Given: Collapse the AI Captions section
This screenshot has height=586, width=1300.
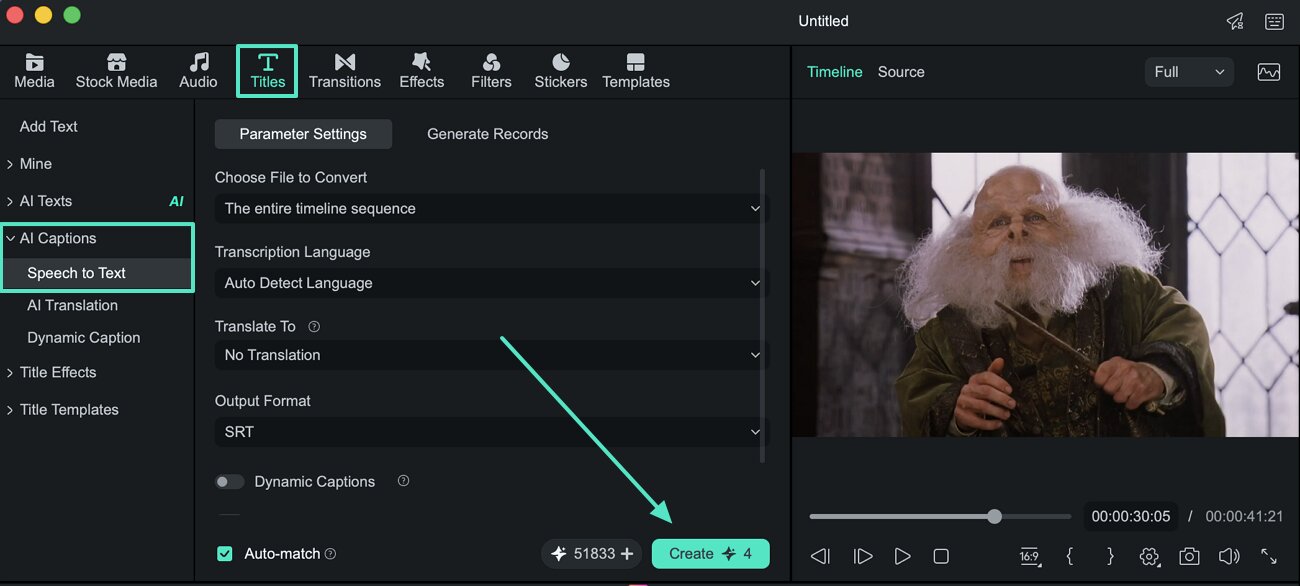Looking at the screenshot, I should click(x=52, y=238).
